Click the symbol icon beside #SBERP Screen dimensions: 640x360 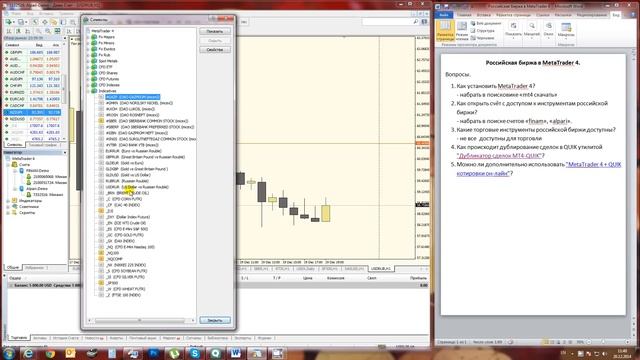(x=101, y=127)
